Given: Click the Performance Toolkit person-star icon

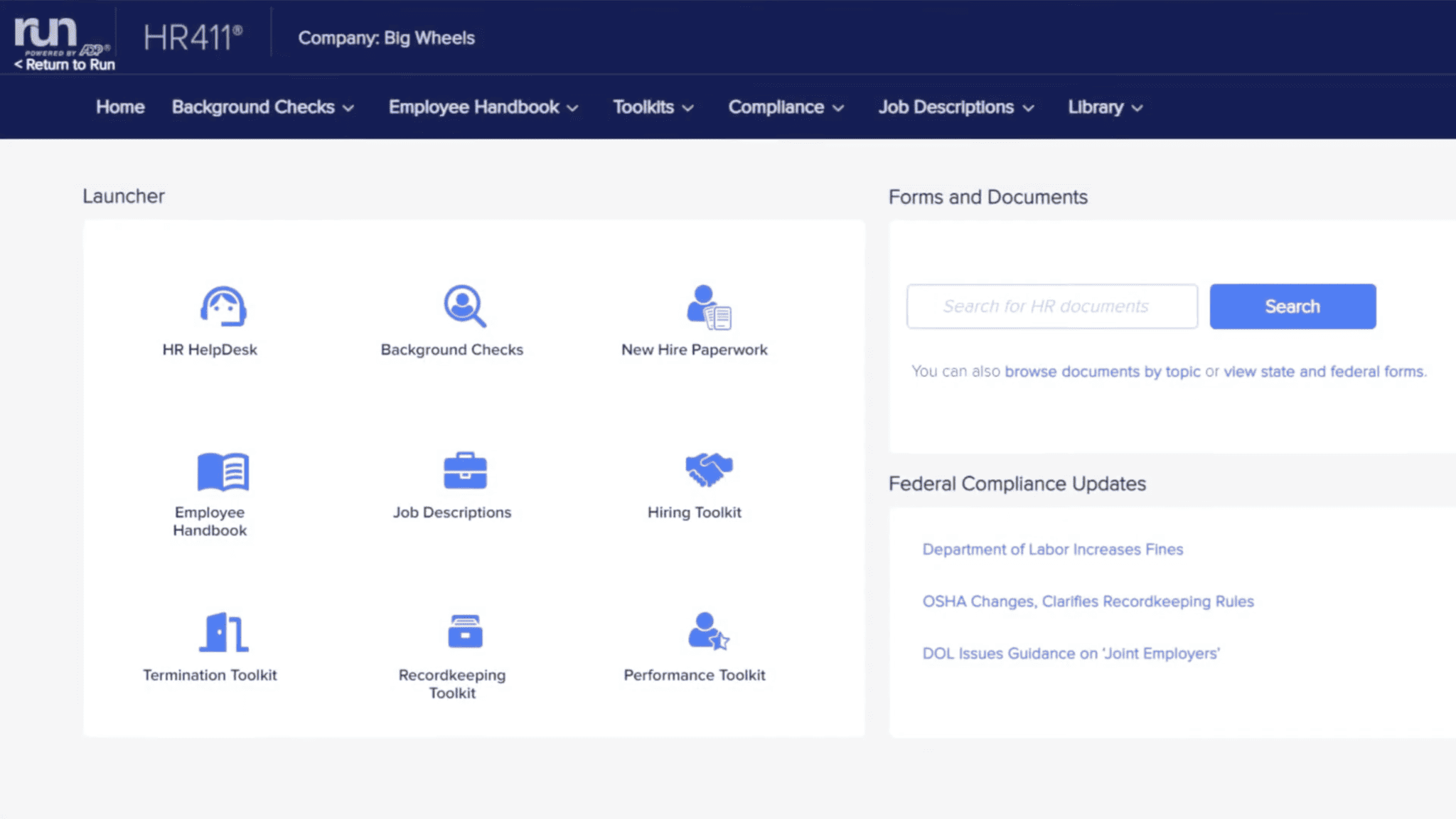Looking at the screenshot, I should click(708, 633).
